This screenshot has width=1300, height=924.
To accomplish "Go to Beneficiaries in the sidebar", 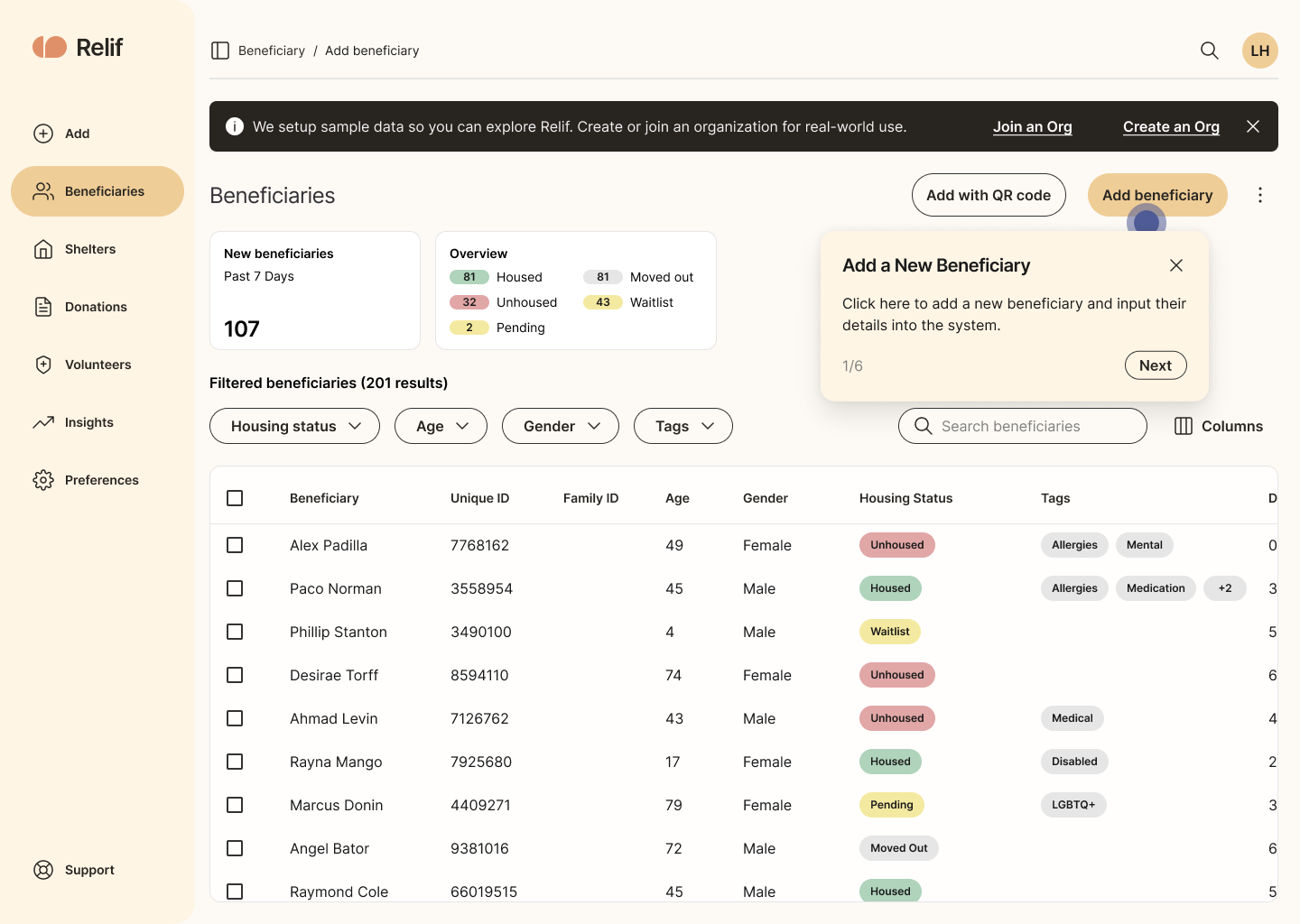I will (97, 191).
